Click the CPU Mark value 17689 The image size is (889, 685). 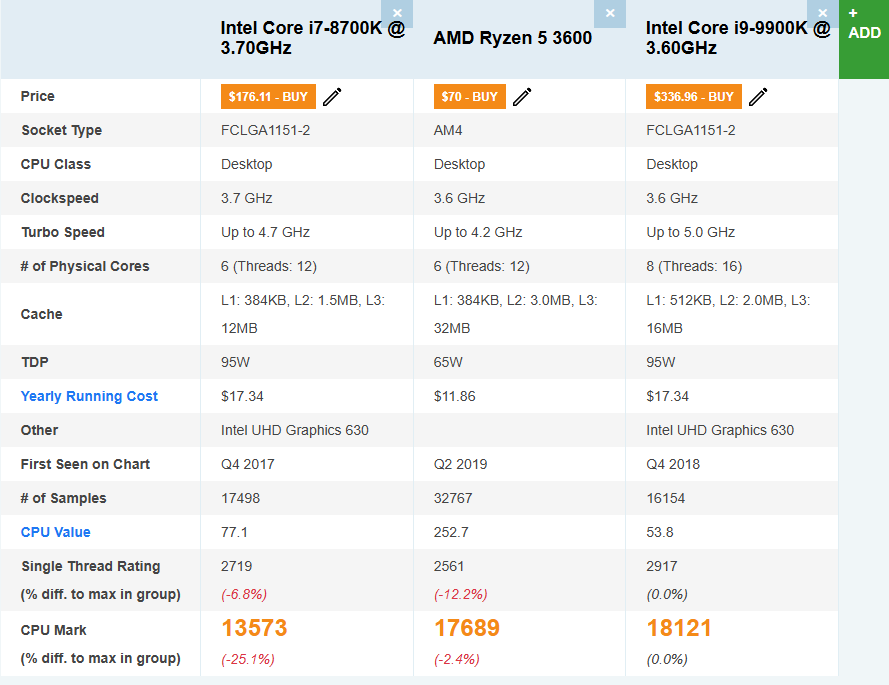click(x=467, y=628)
